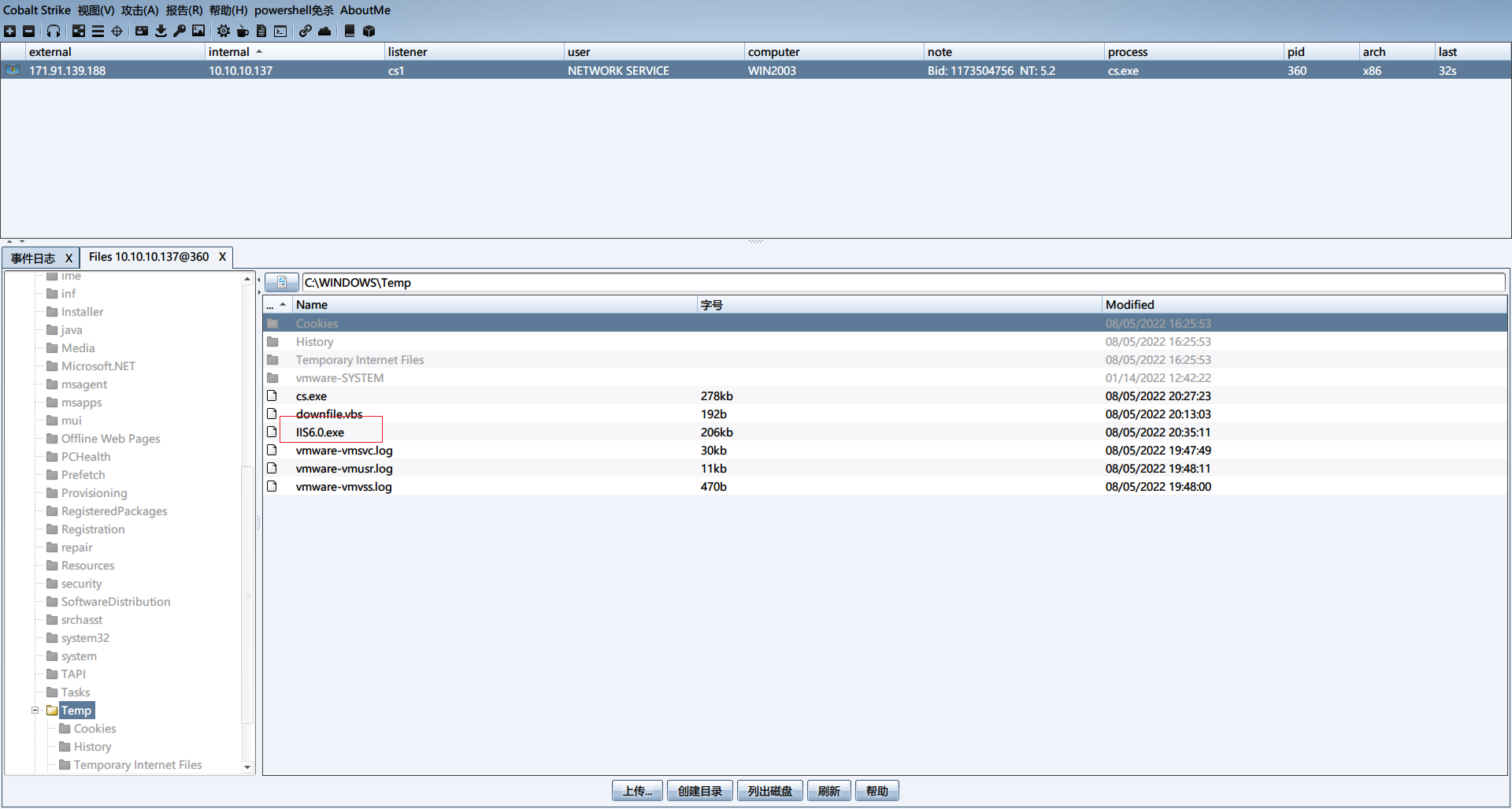This screenshot has height=809, width=1512.
Task: Open the powershell免杀 menu
Action: pyautogui.click(x=294, y=10)
